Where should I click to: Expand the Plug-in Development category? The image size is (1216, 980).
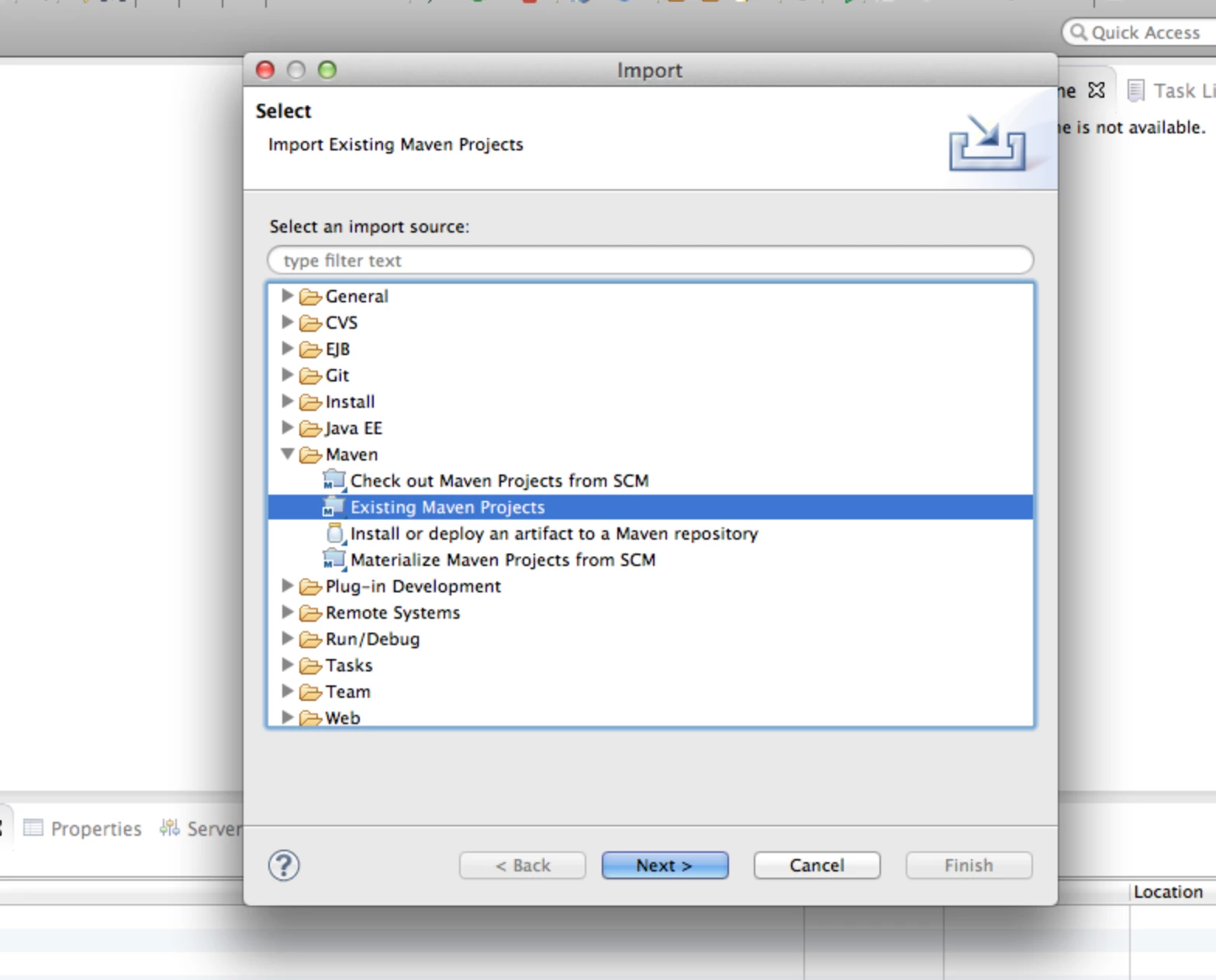287,585
